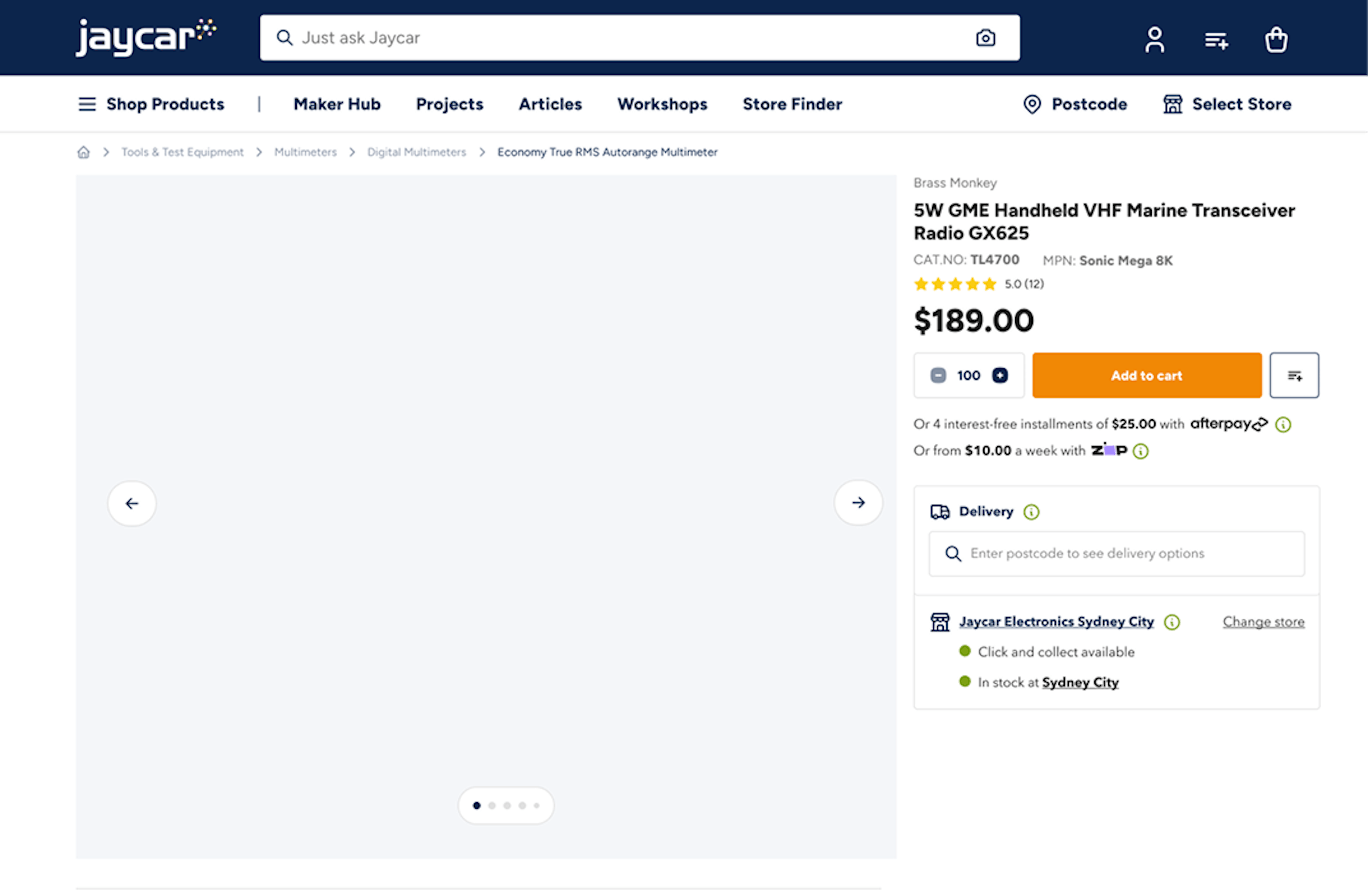This screenshot has height=896, width=1368.
Task: Open the account profile icon
Action: [x=1154, y=40]
